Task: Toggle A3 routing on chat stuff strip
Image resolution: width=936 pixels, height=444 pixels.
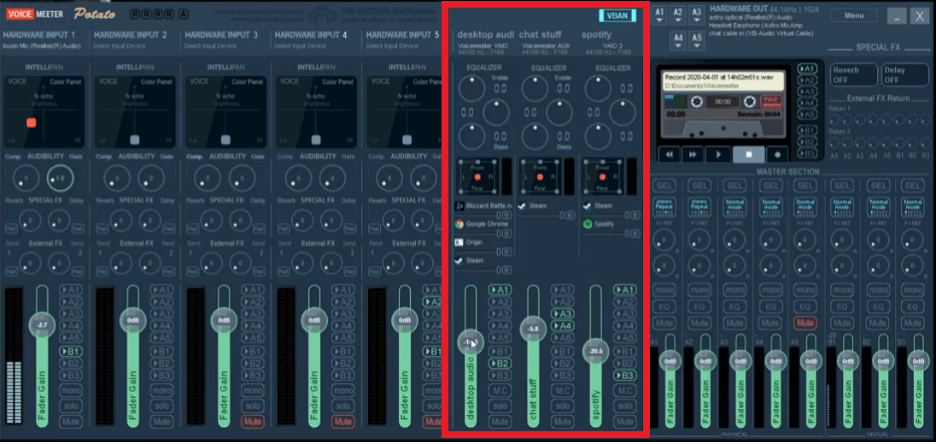Action: tap(563, 314)
